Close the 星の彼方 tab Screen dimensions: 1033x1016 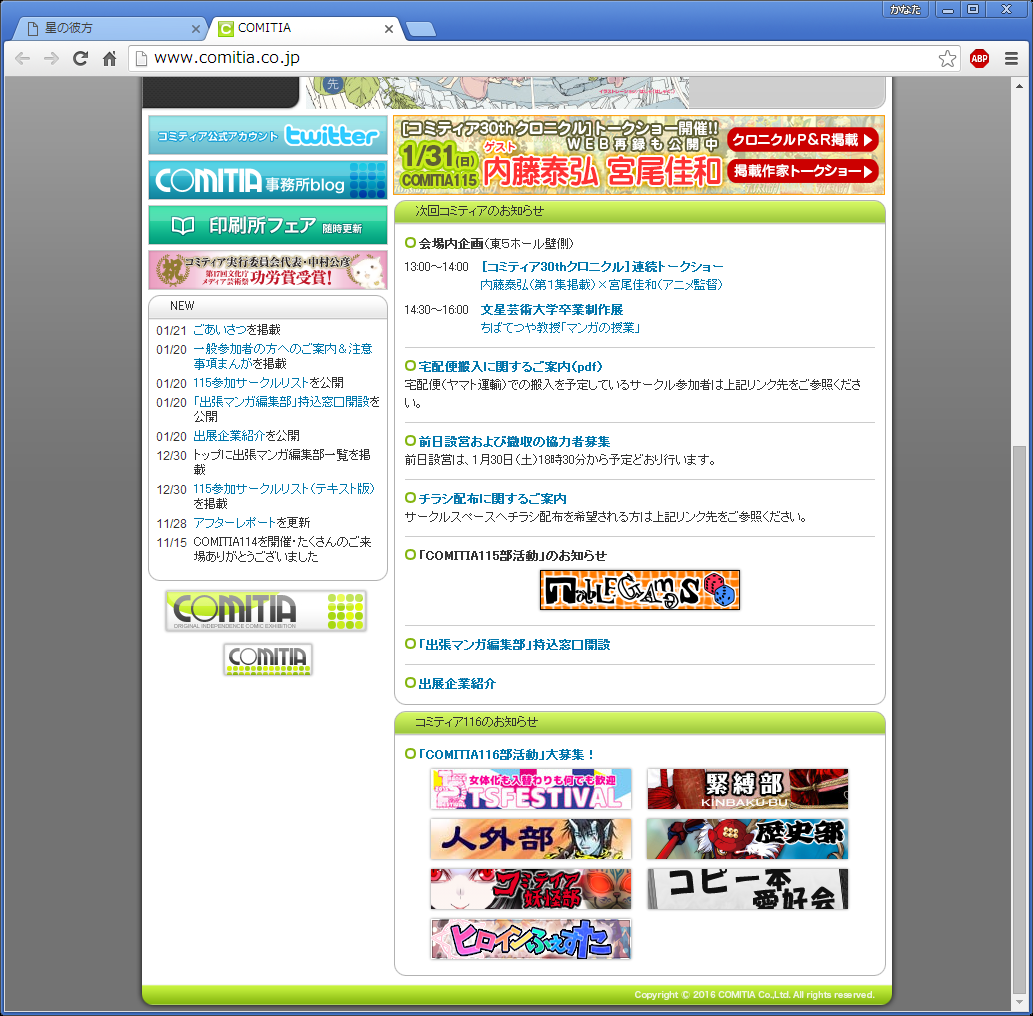pos(196,29)
